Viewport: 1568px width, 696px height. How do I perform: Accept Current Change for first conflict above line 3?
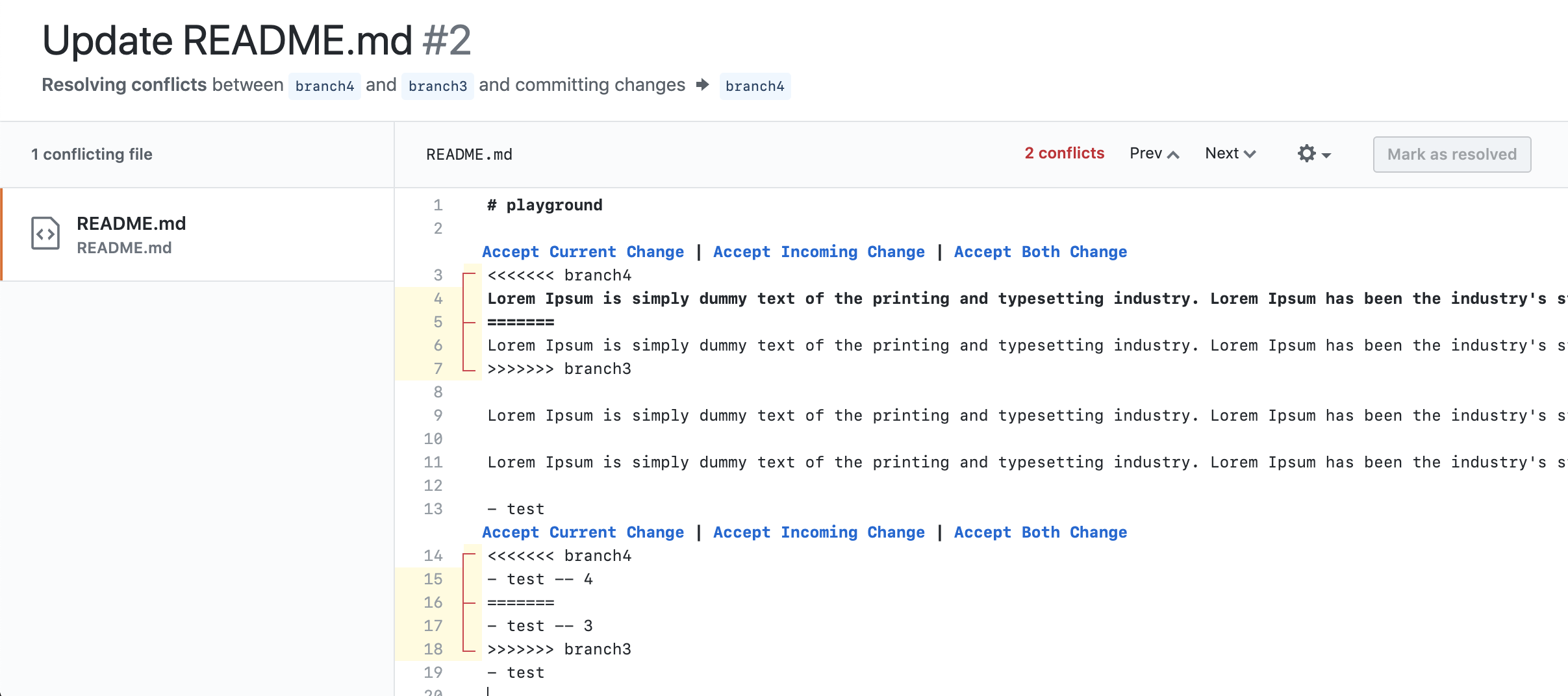point(583,252)
